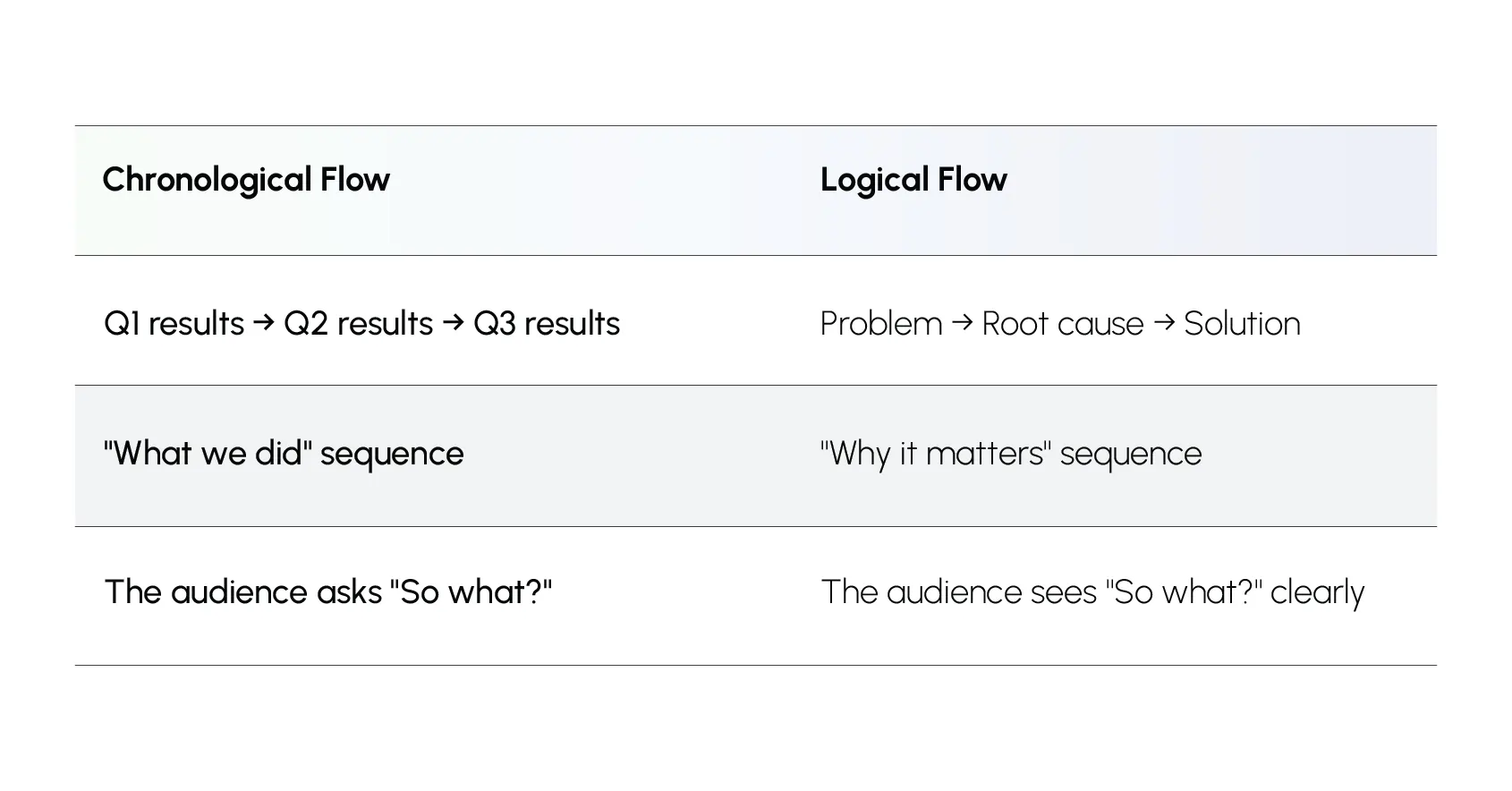This screenshot has width=1512, height=791.
Task: Click the arrow between Problem and Root cause
Action: 963,322
